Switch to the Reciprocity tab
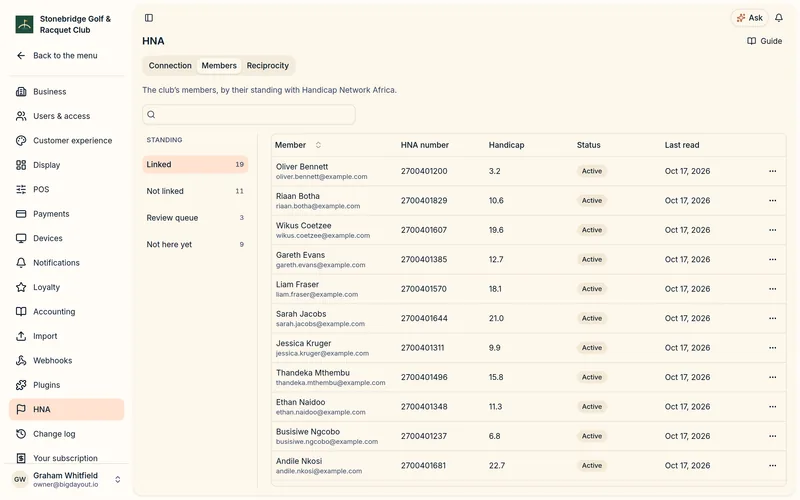 click(267, 66)
